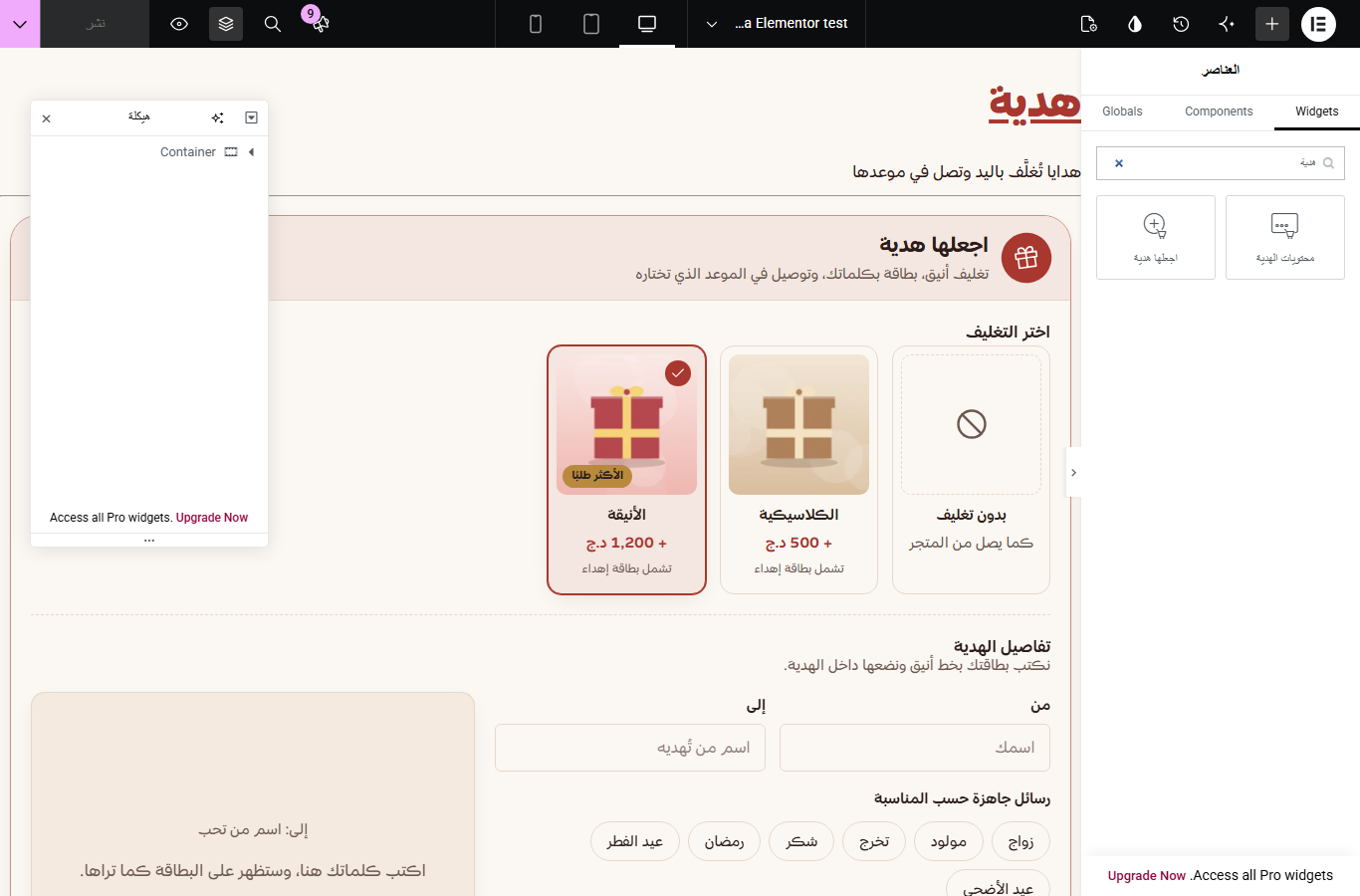Toggle the Structure layers icon in top bar
The height and width of the screenshot is (896, 1360).
(x=226, y=24)
